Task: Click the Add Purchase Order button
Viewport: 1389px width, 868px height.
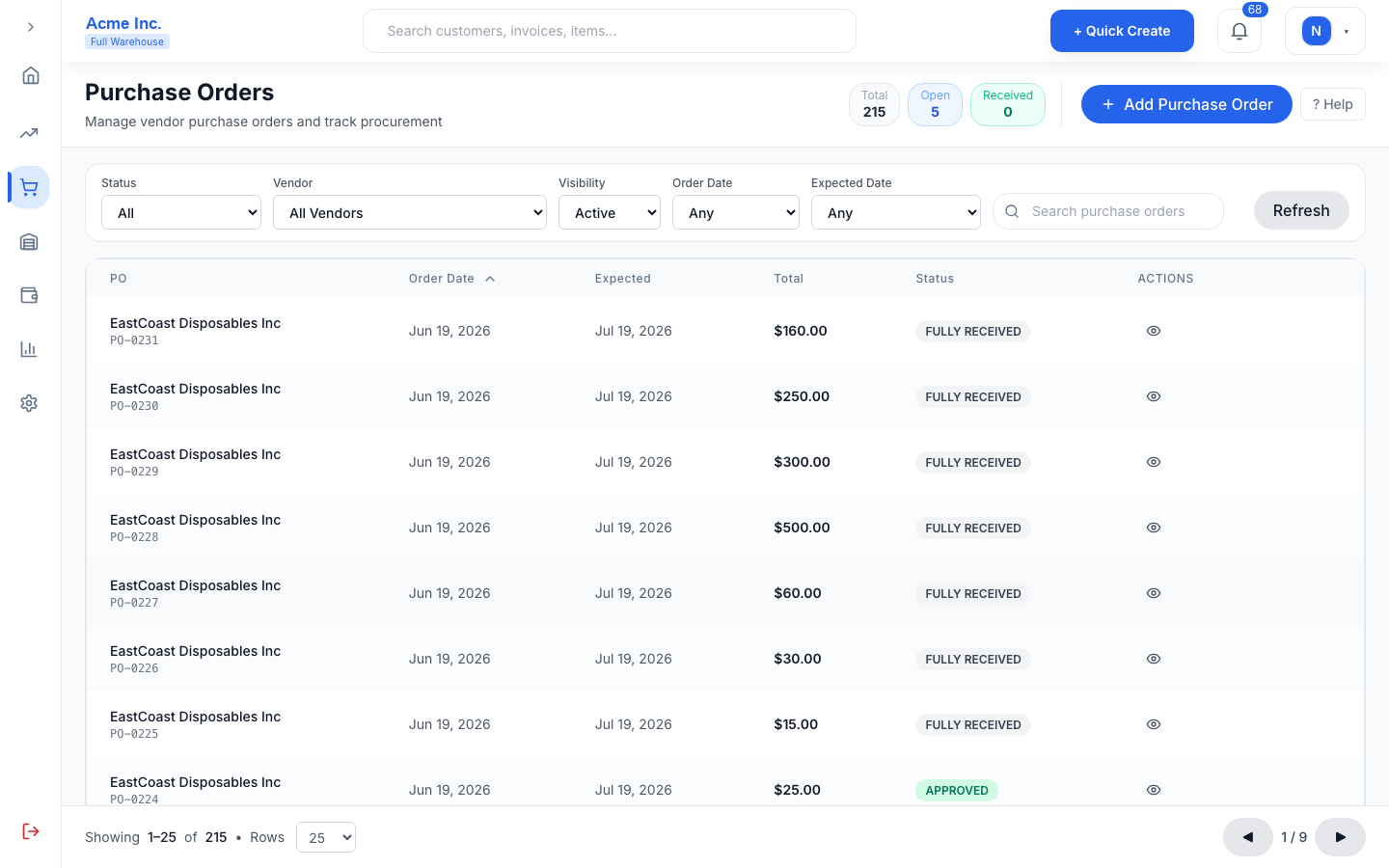Action: pyautogui.click(x=1186, y=104)
